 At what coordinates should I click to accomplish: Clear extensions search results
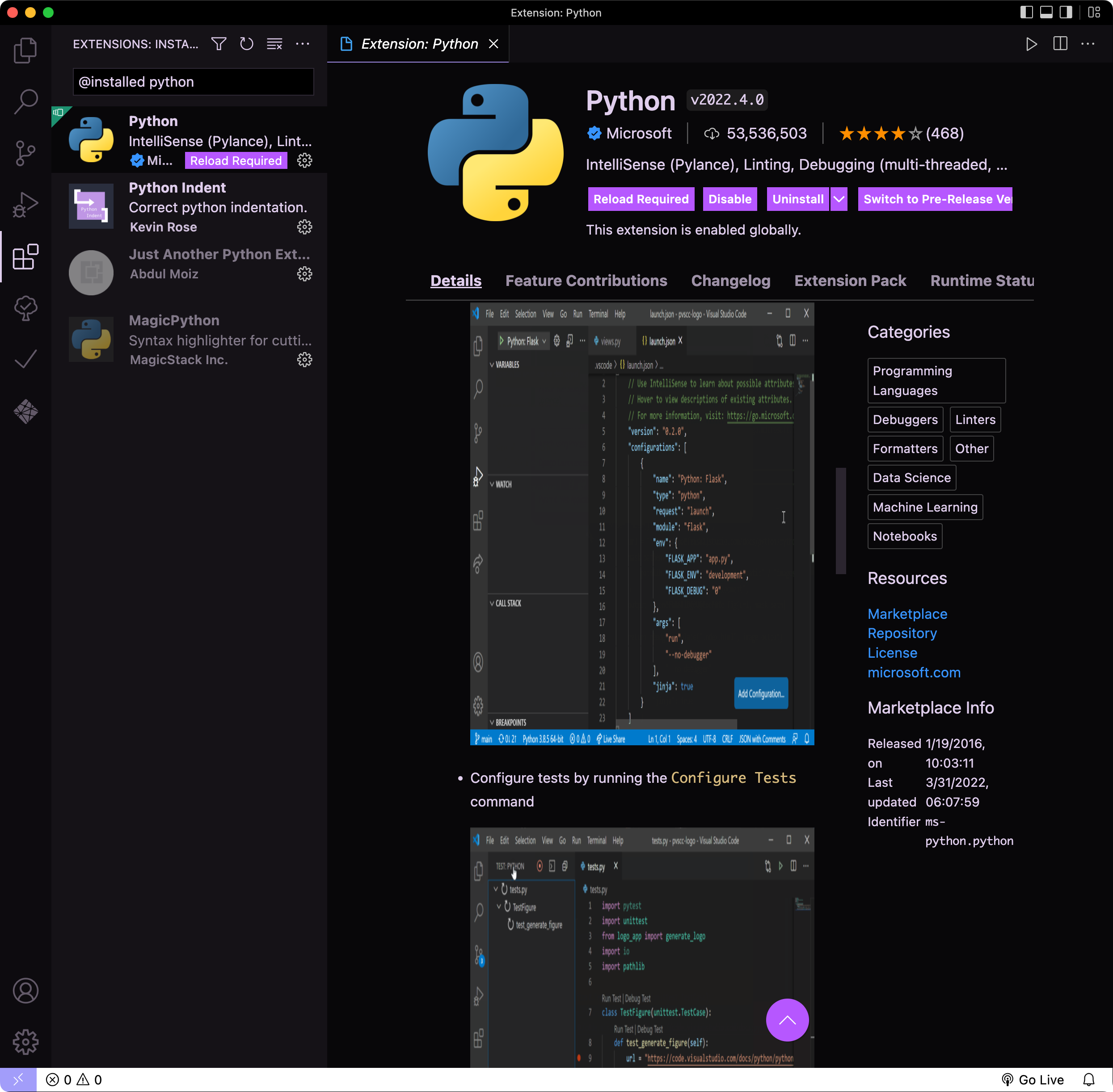click(x=274, y=44)
